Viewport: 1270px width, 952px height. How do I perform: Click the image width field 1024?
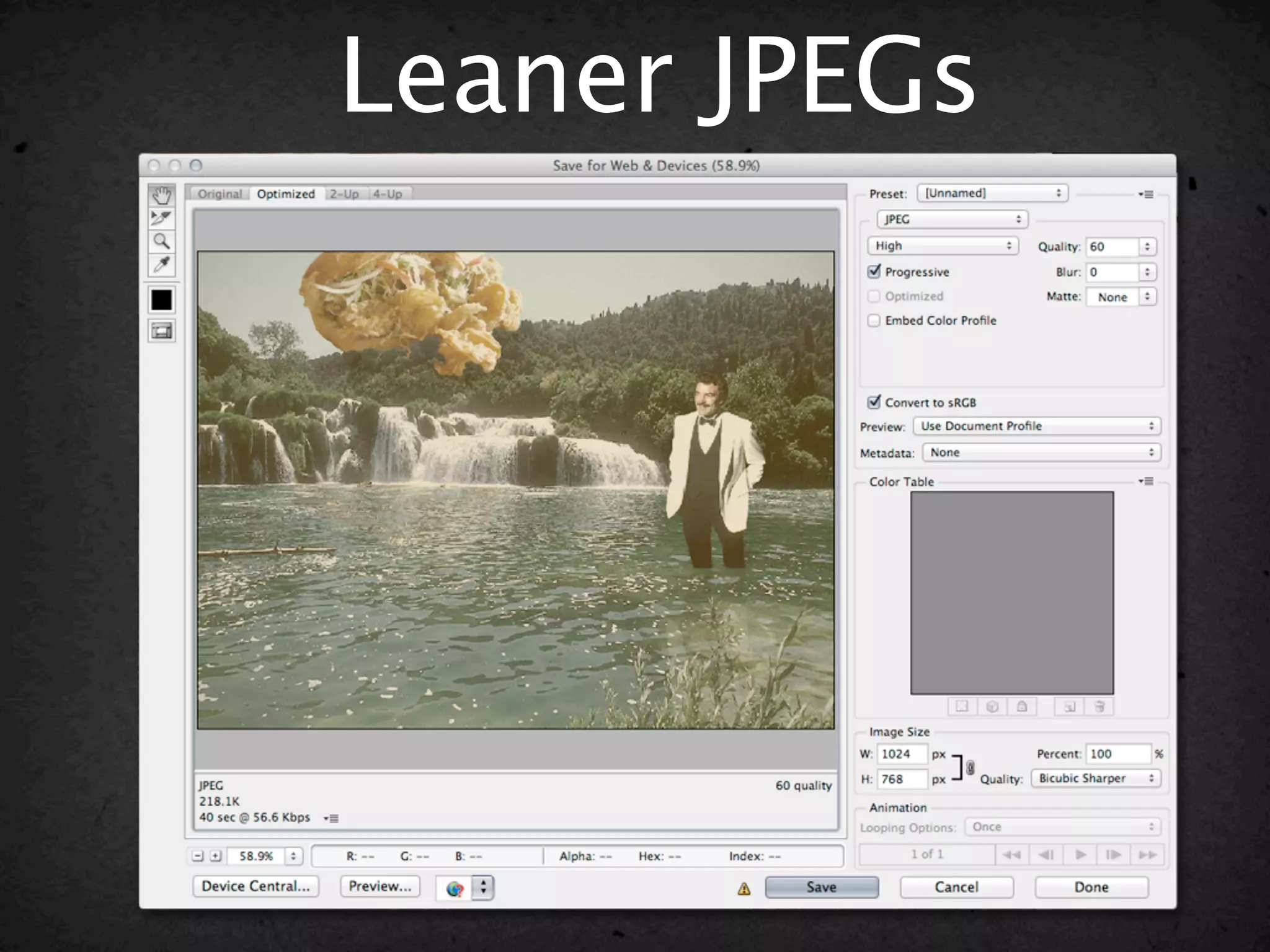(902, 754)
